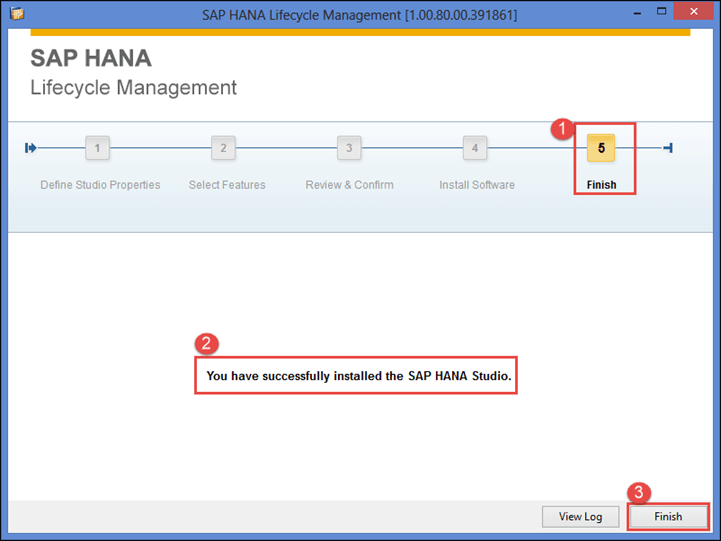Click the bold Finish label under step 5
Viewport: 721px width, 541px height.
tap(601, 185)
